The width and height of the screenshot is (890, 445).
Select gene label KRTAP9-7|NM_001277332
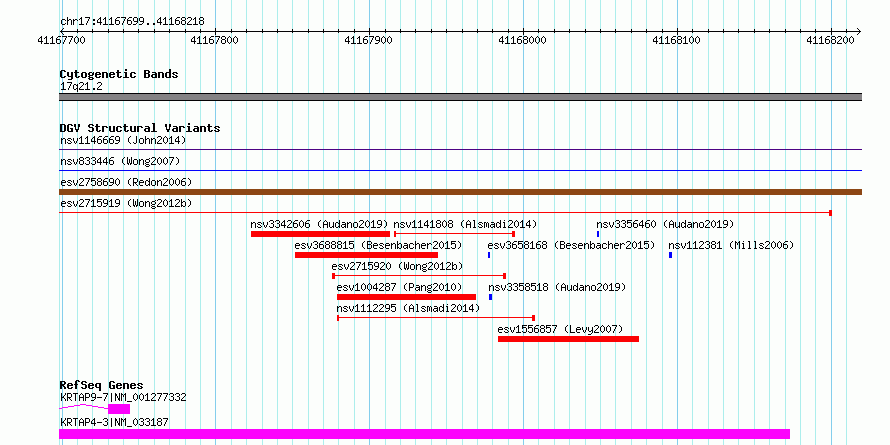123,398
